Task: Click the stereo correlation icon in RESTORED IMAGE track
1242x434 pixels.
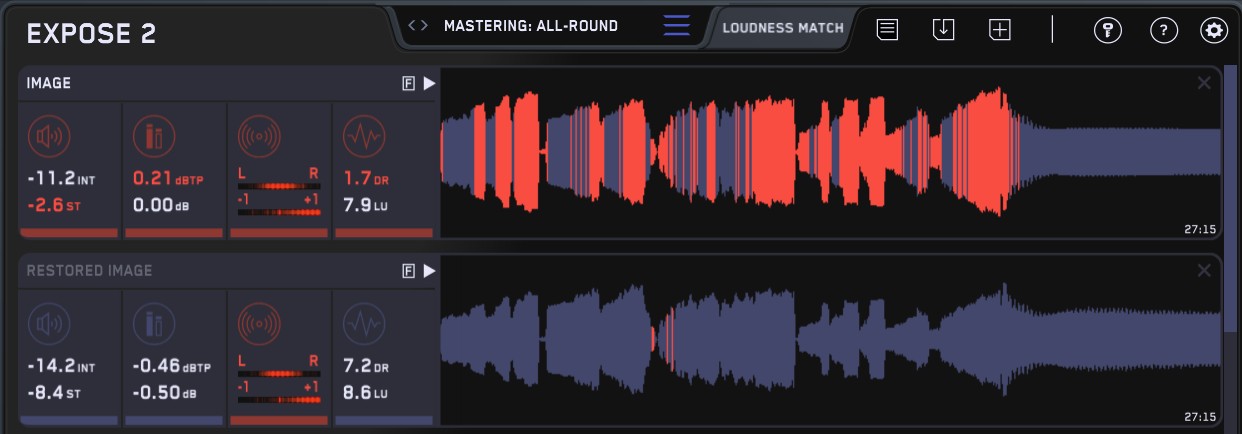Action: click(258, 323)
